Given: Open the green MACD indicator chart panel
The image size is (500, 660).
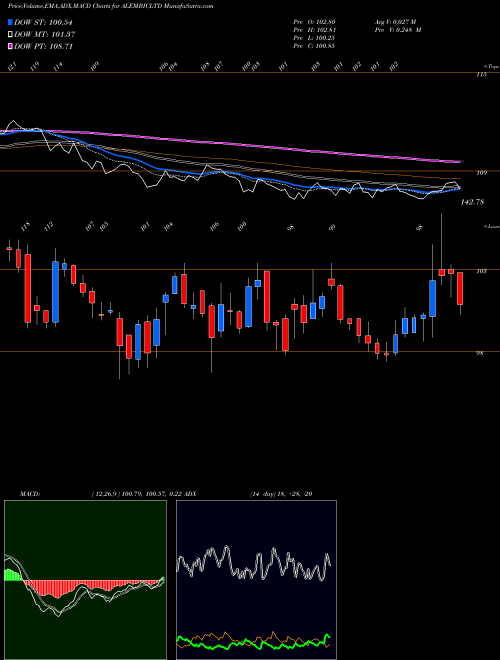Looking at the screenshot, I should pyautogui.click(x=85, y=580).
